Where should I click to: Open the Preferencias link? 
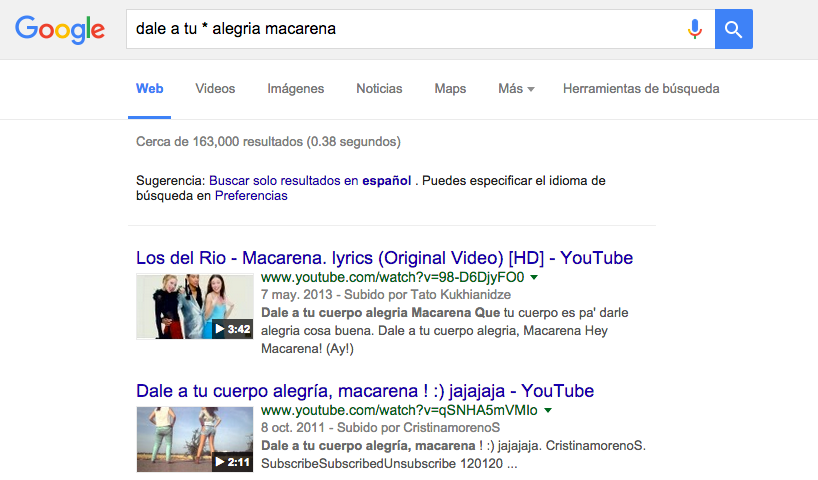coord(251,196)
